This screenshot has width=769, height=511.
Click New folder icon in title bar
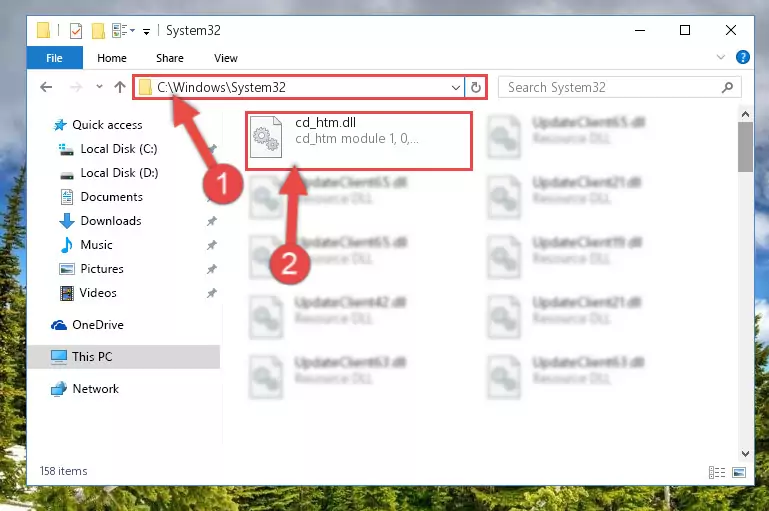click(98, 31)
